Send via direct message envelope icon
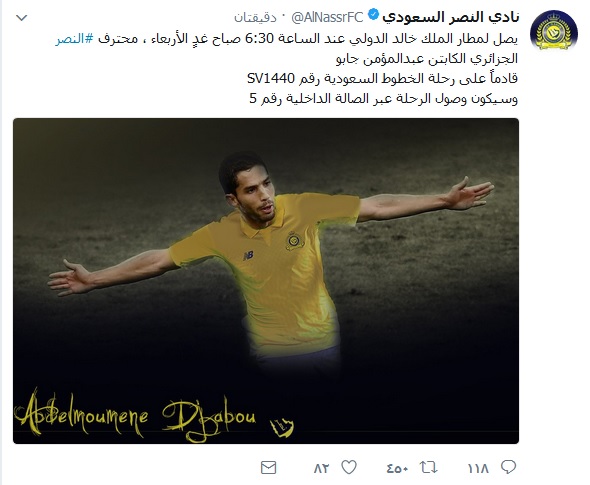590x485 pixels. [x=268, y=468]
